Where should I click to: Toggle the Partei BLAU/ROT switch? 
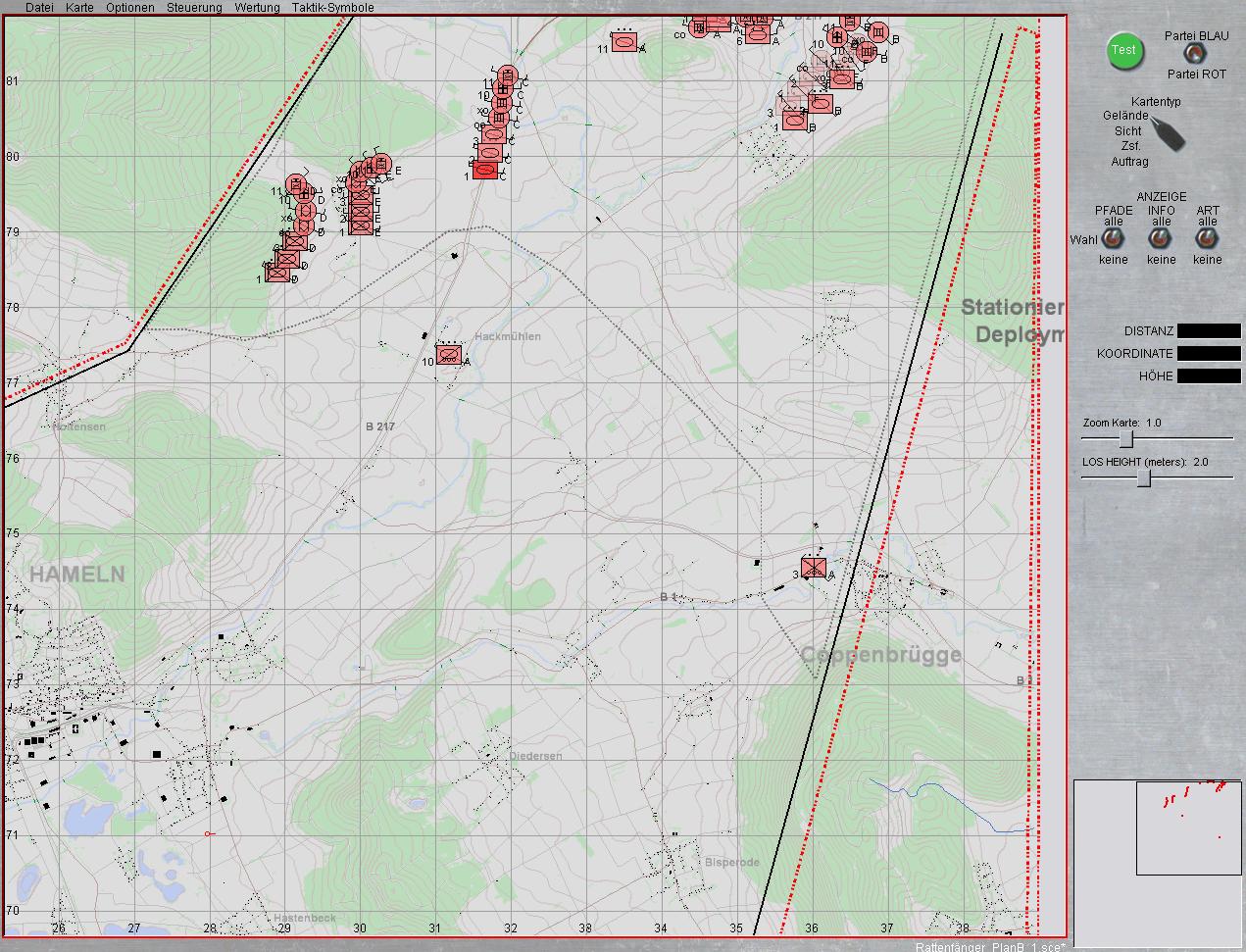pos(1194,54)
